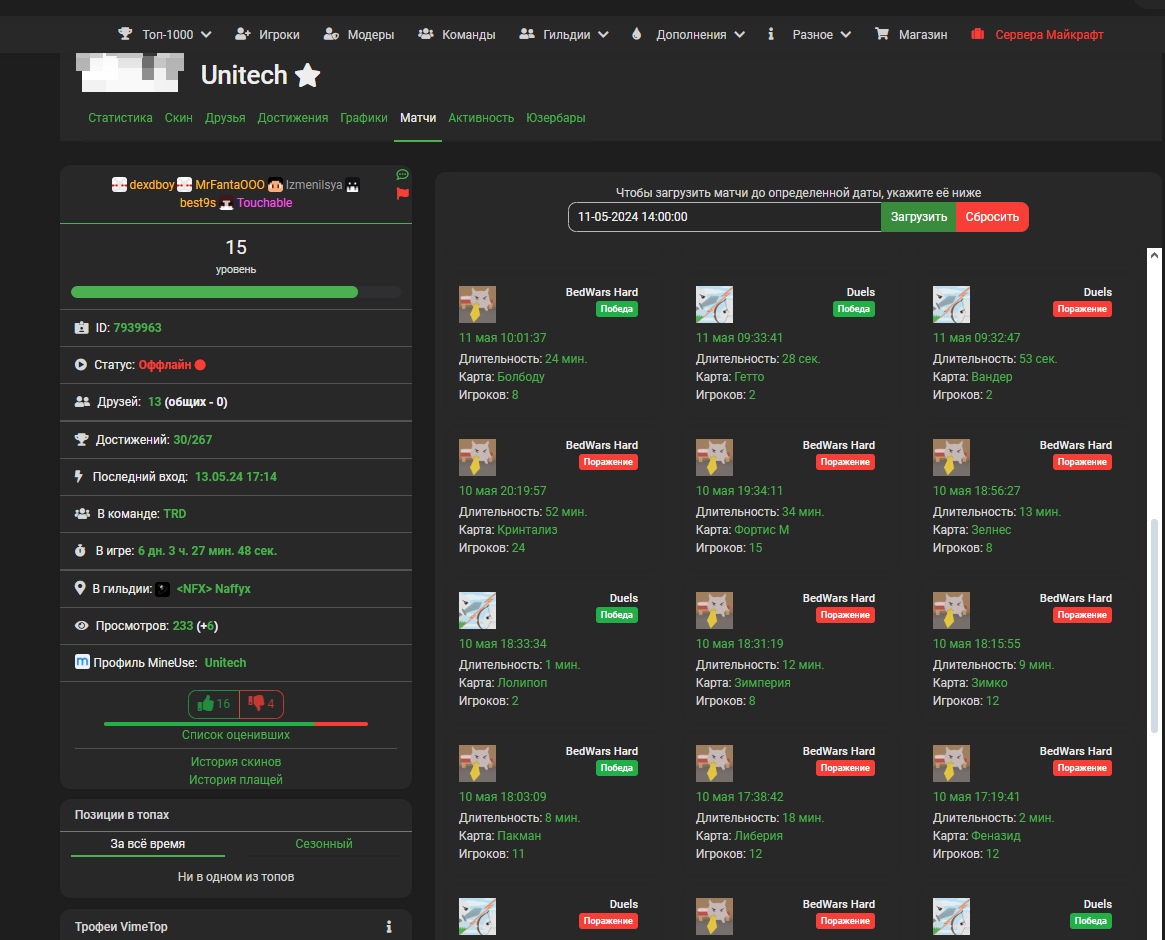Click the trophy icon beside Топ-1000
Viewport: 1165px width, 940px height.
[x=125, y=34]
